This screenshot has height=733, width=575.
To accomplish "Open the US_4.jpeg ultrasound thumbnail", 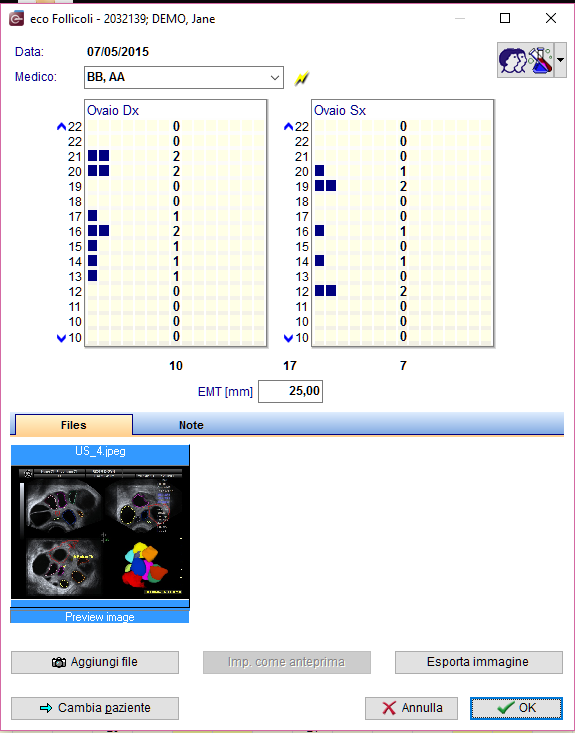I will point(100,532).
